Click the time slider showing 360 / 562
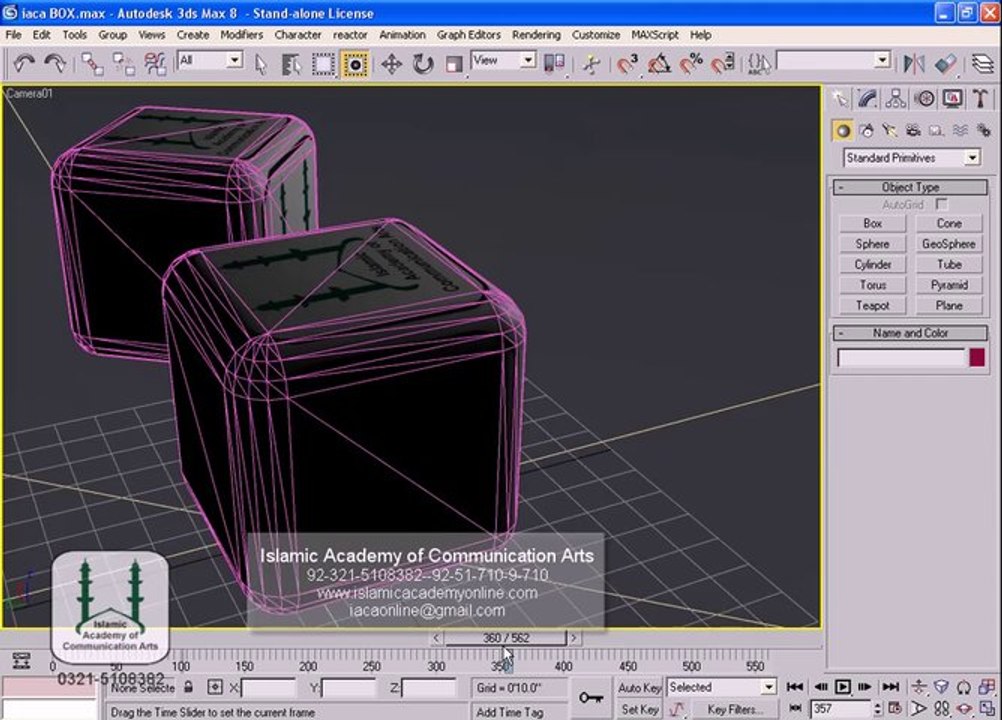 click(x=505, y=638)
